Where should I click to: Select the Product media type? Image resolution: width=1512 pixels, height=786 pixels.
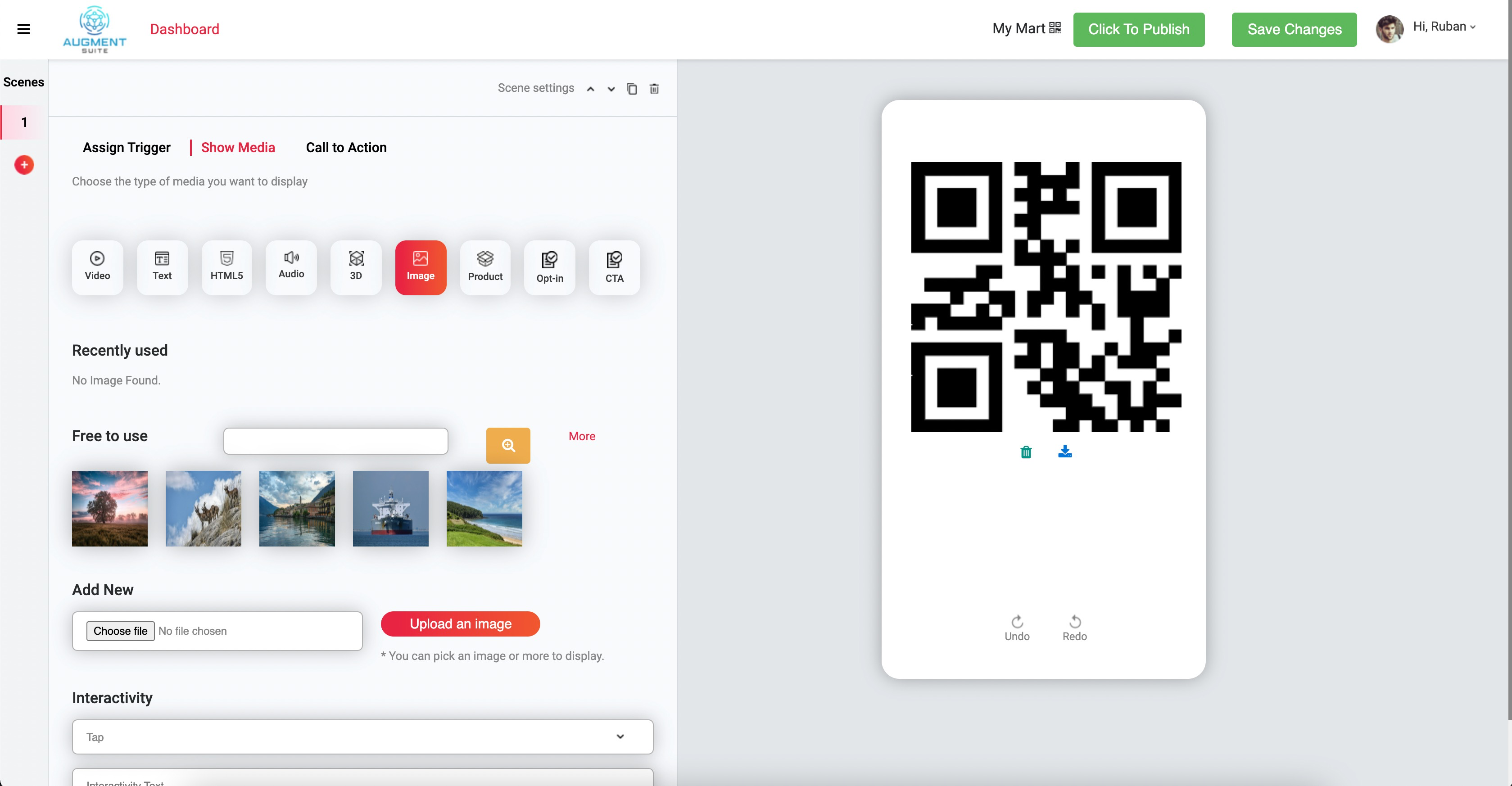485,267
